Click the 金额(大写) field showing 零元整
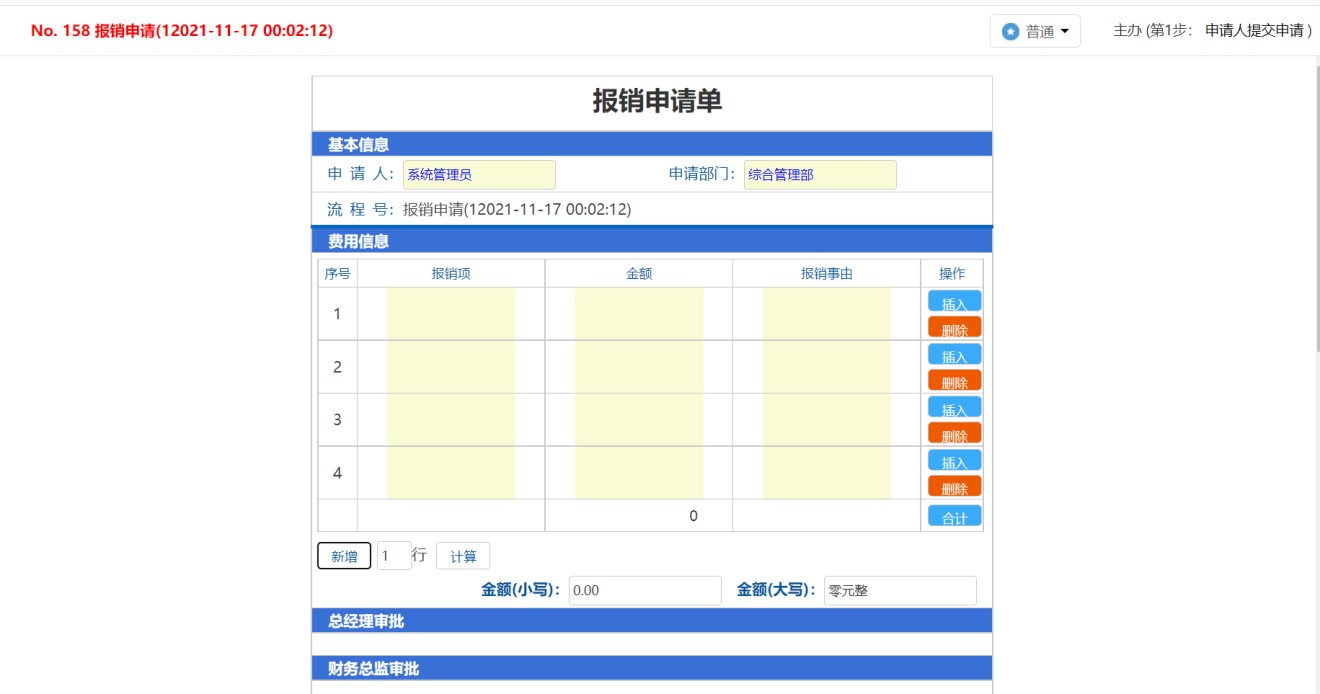Screen dimensions: 1320x694 coord(900,590)
